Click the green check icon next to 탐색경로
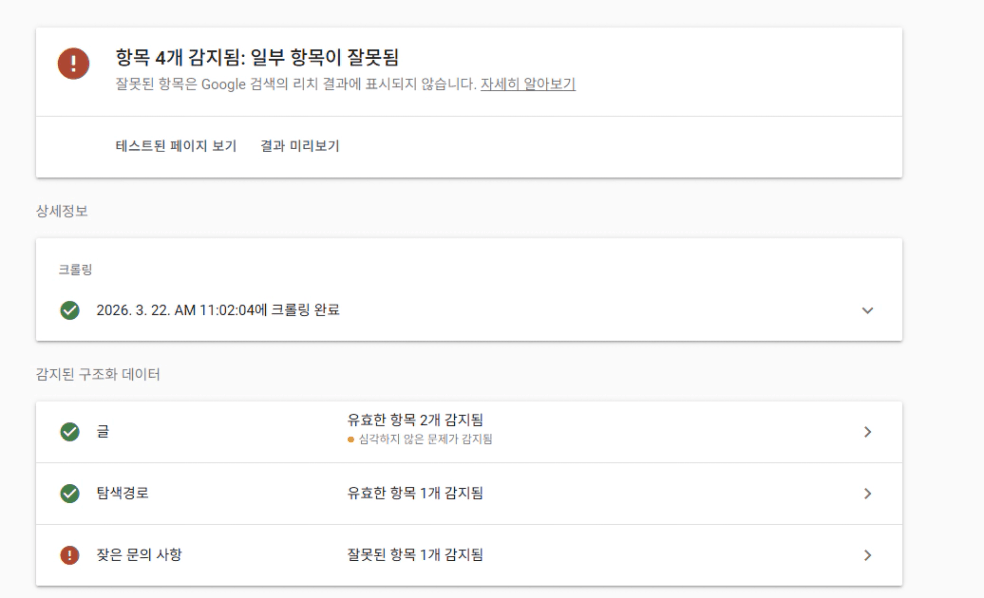The height and width of the screenshot is (598, 984). (x=69, y=493)
